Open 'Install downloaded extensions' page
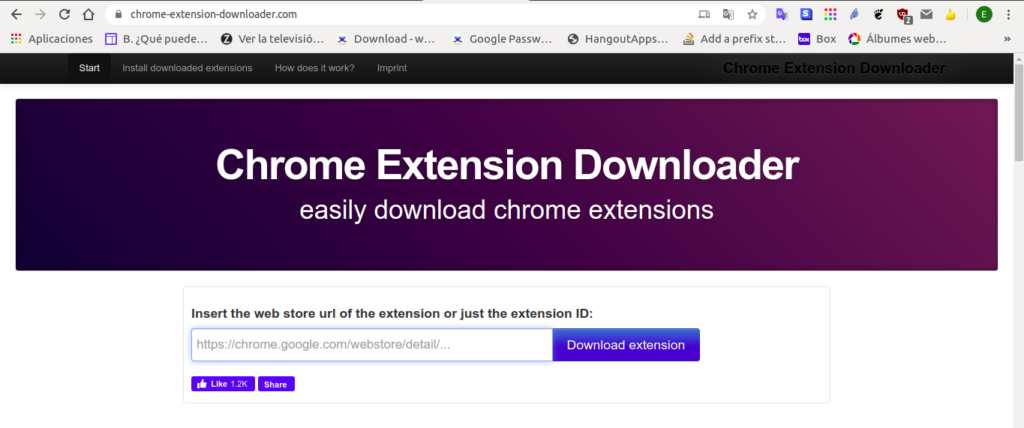The width and height of the screenshot is (1024, 428). tap(187, 68)
